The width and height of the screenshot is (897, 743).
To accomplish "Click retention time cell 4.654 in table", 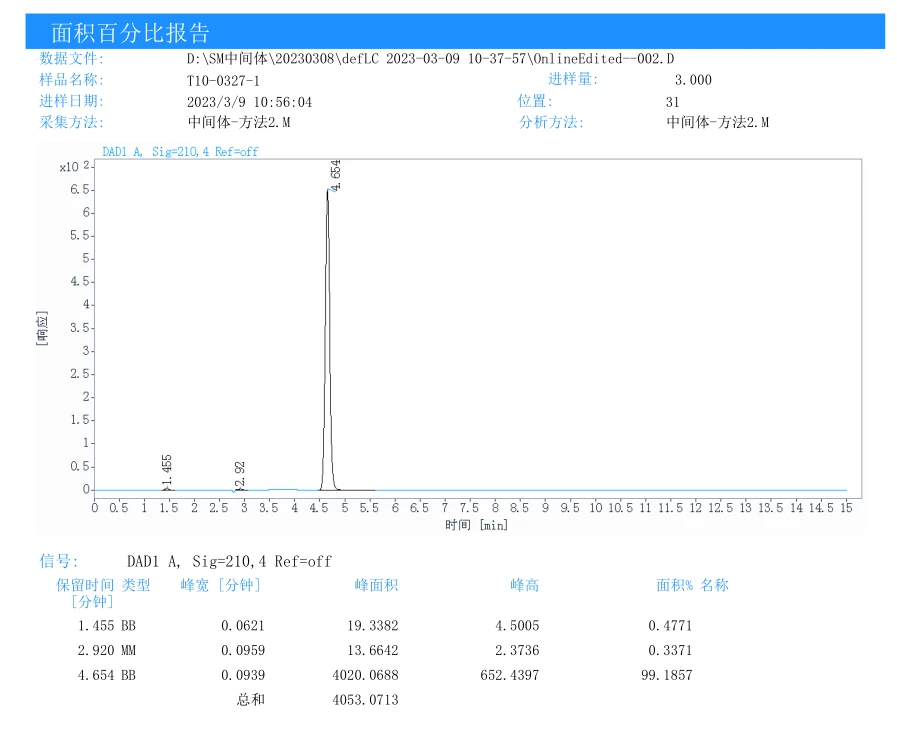I will tap(96, 676).
